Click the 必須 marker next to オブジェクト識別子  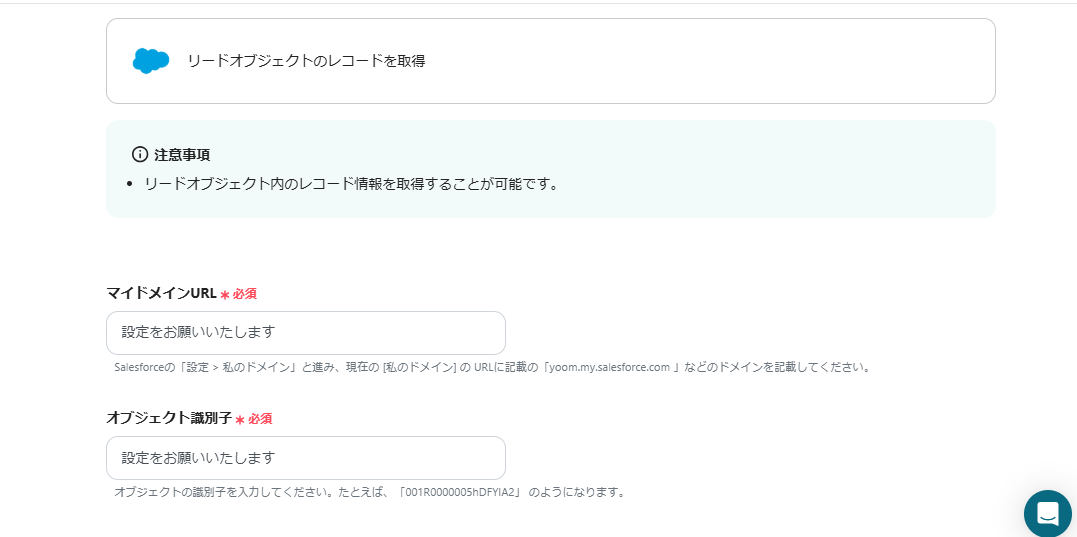253,419
